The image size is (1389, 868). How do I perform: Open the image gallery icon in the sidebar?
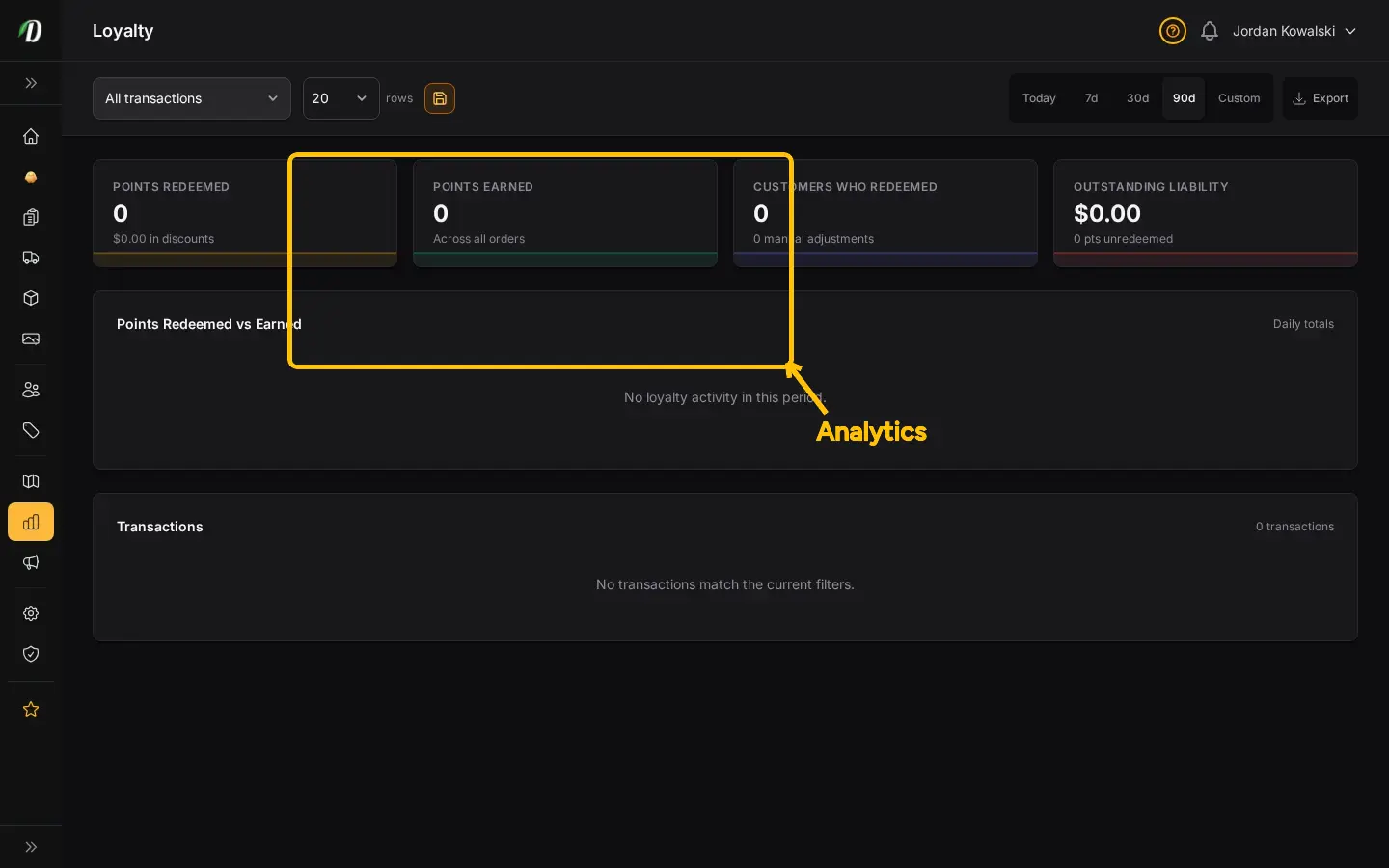(x=31, y=339)
